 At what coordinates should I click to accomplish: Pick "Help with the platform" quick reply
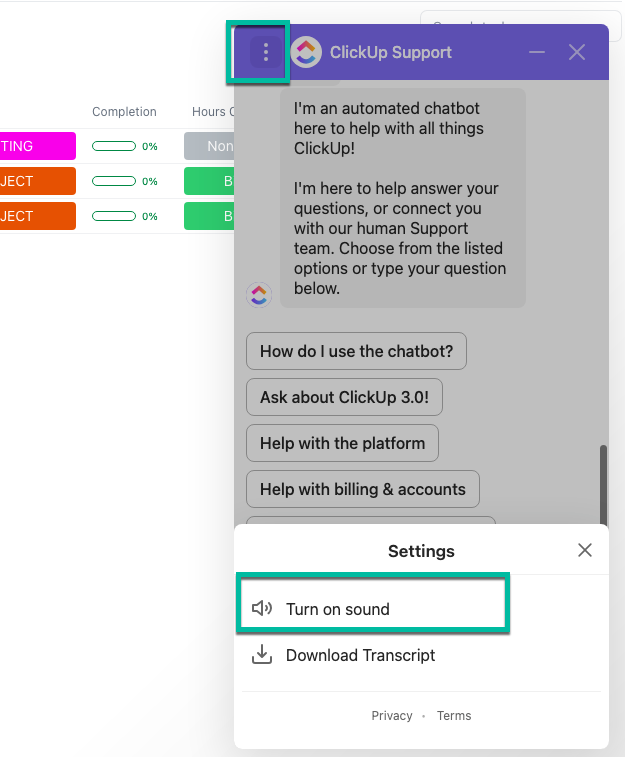tap(342, 443)
